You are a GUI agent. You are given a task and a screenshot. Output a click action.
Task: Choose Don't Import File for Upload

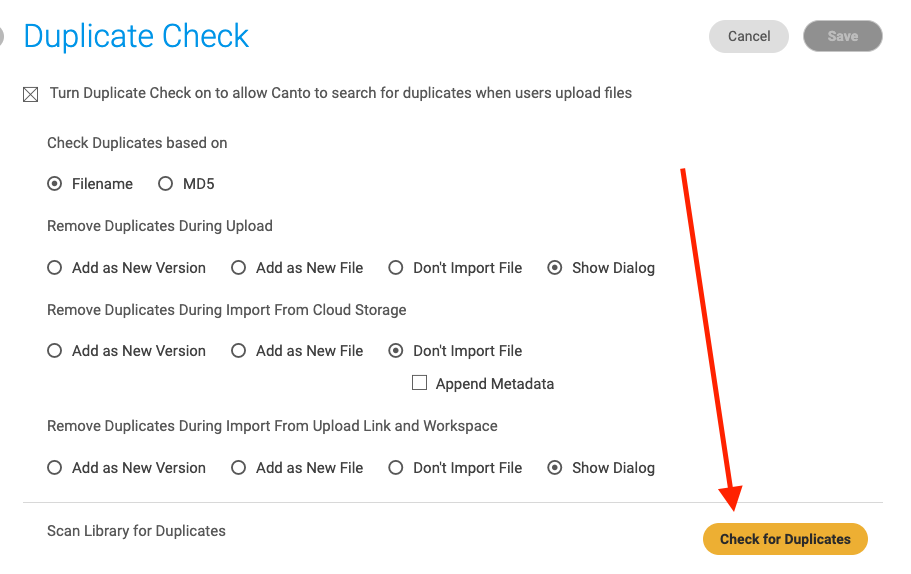coord(396,268)
